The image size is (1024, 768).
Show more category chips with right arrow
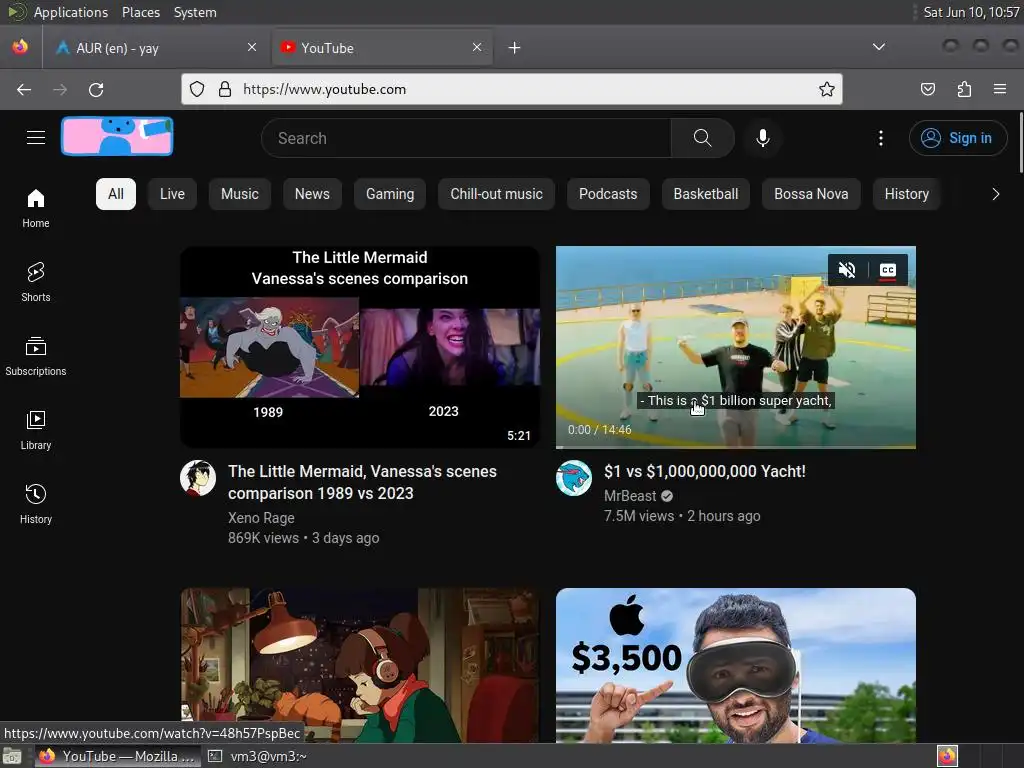coord(995,194)
